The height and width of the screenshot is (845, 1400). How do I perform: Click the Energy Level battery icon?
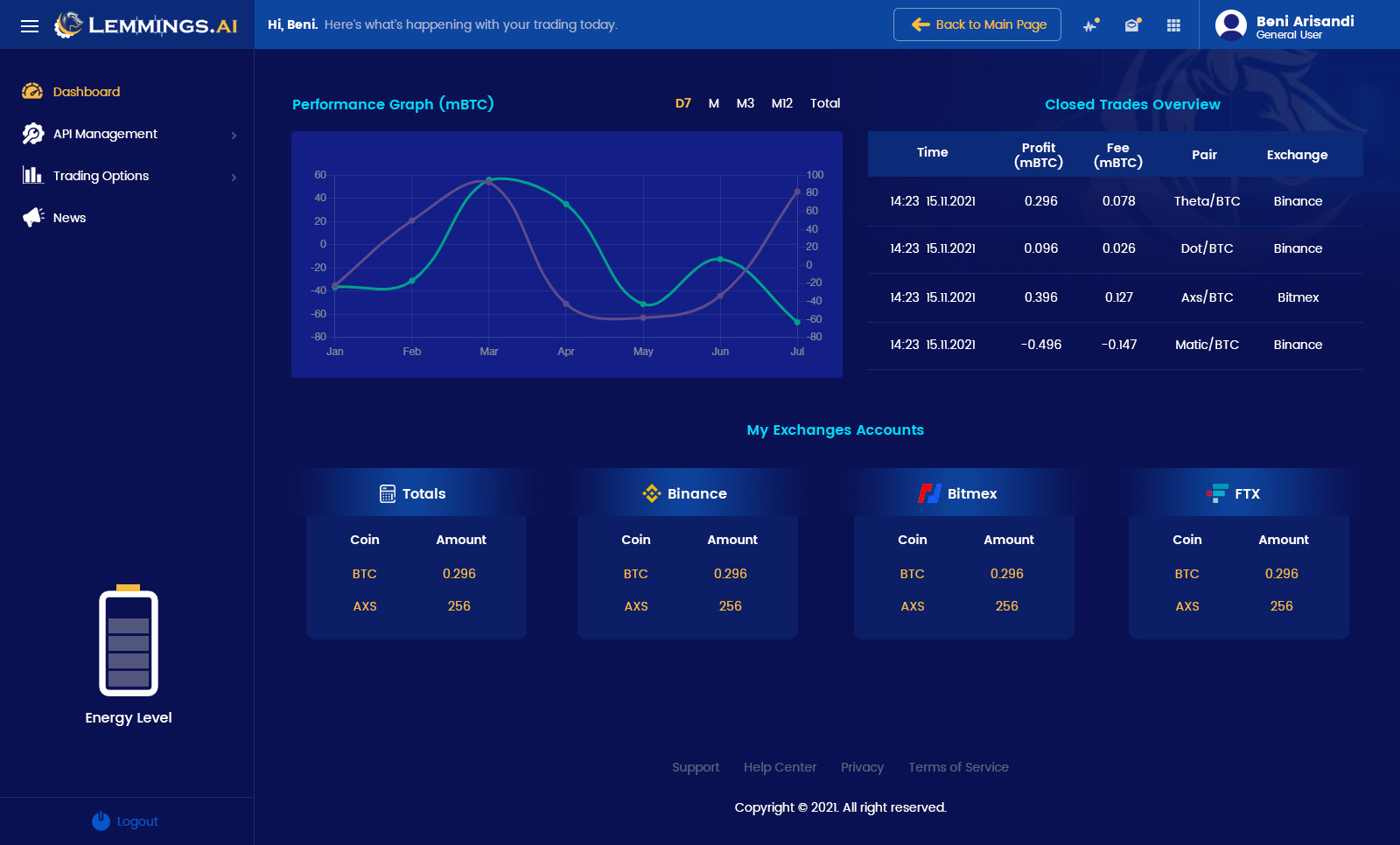[x=129, y=640]
